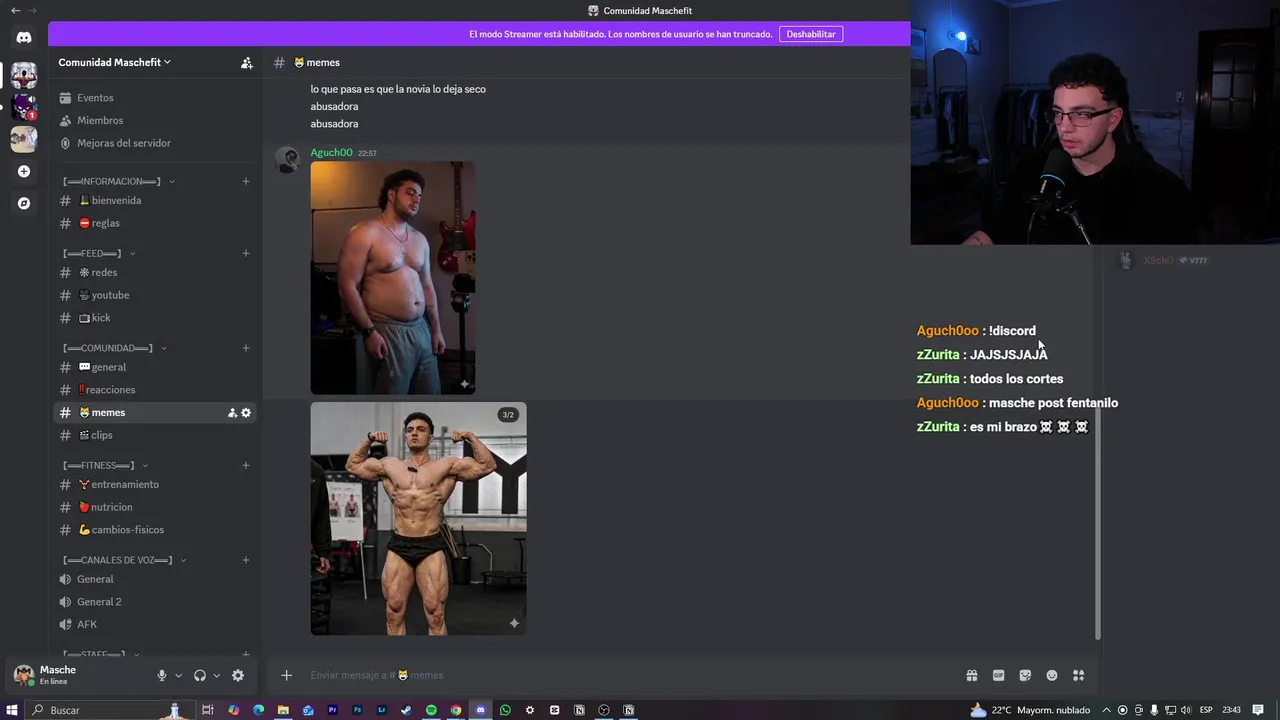Click the second server icon with notification badge
The height and width of the screenshot is (720, 1280).
pyautogui.click(x=24, y=107)
